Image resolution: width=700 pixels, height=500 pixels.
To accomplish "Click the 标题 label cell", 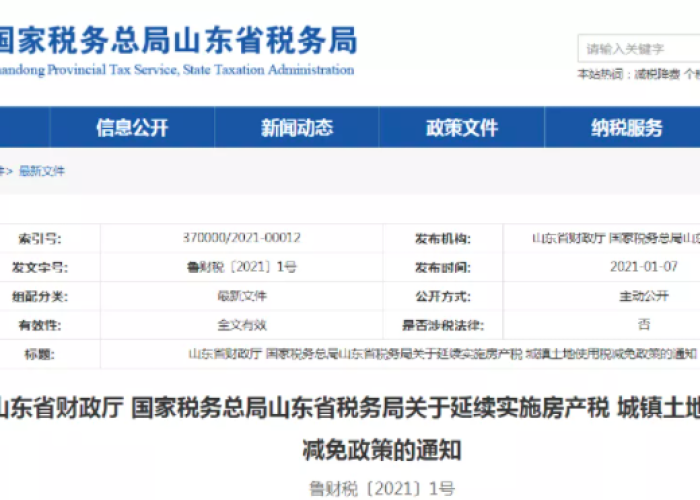I will coord(40,354).
